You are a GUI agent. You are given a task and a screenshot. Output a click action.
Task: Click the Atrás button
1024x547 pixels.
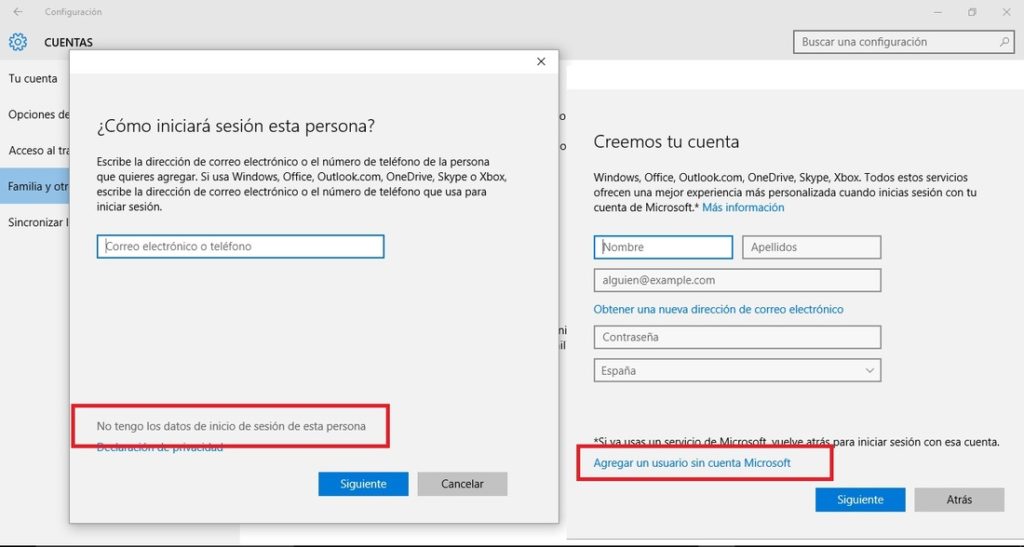point(959,499)
